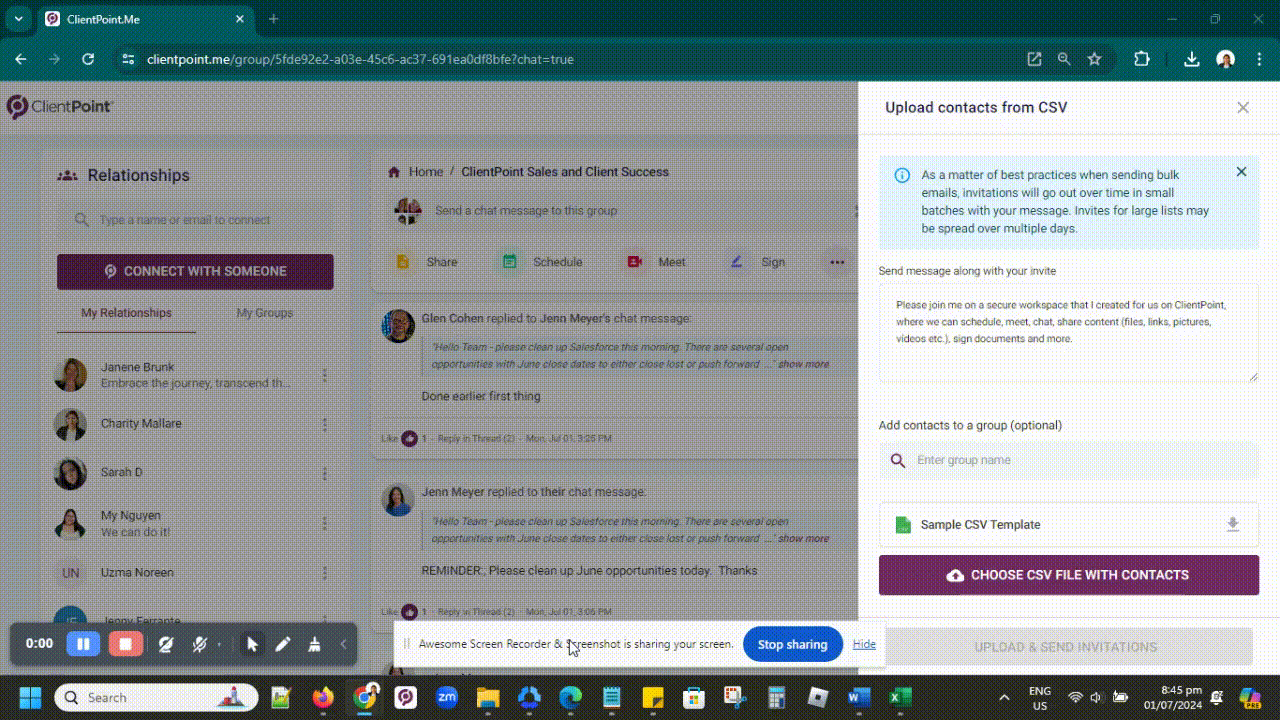Viewport: 1280px width, 720px height.
Task: Open more group actions ellipsis
Action: click(x=836, y=262)
